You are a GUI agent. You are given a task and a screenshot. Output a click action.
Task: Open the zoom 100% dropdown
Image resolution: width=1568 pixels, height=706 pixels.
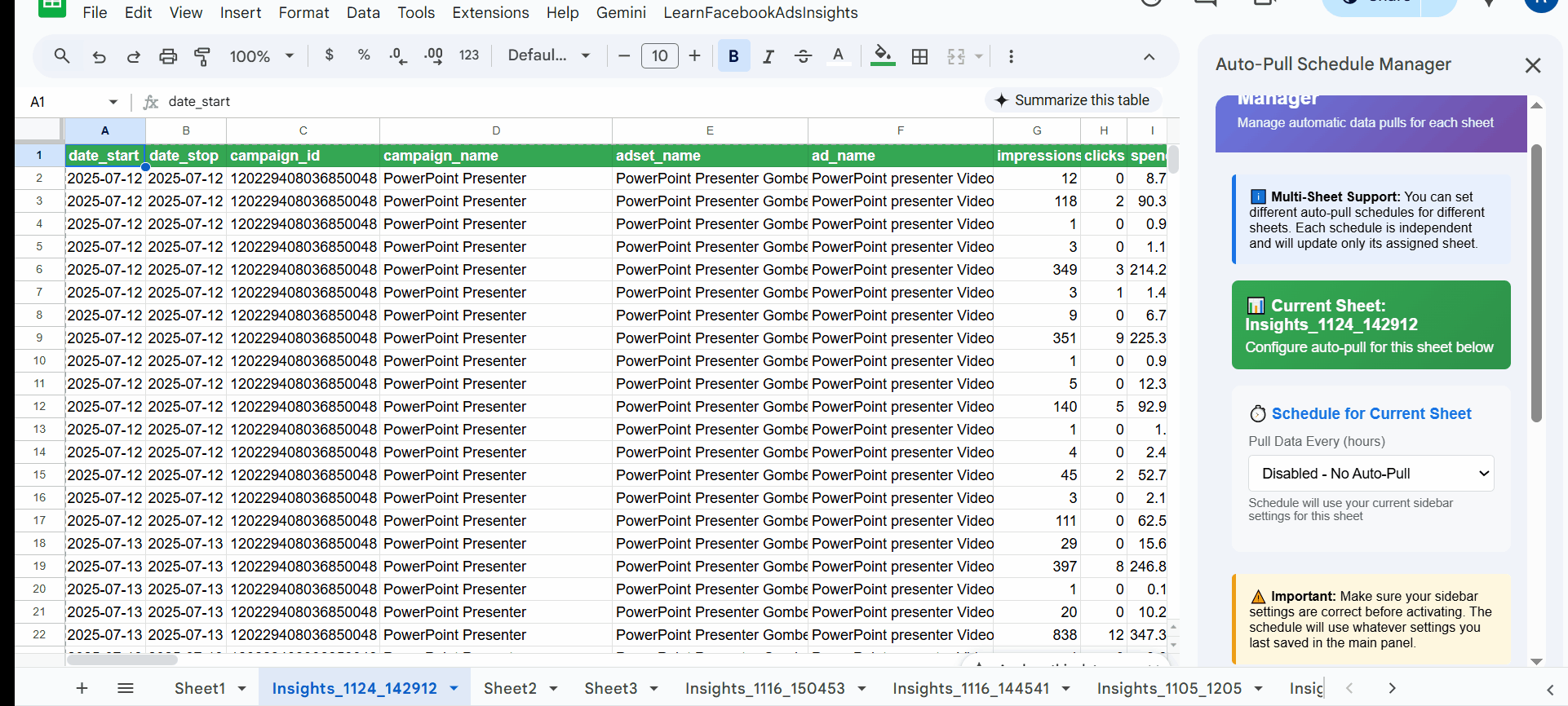click(261, 56)
